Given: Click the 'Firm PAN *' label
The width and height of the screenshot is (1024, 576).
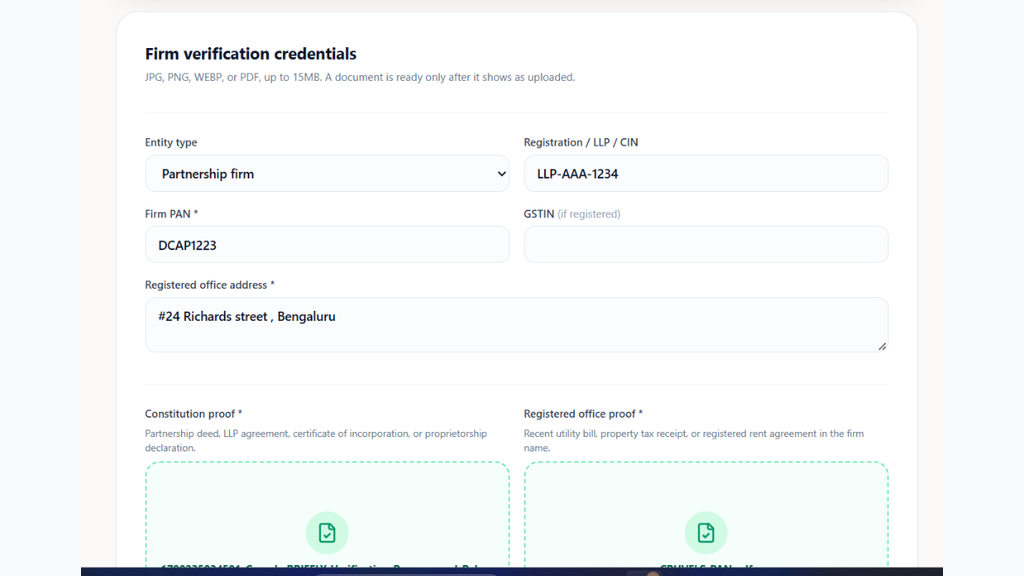Looking at the screenshot, I should [x=171, y=214].
